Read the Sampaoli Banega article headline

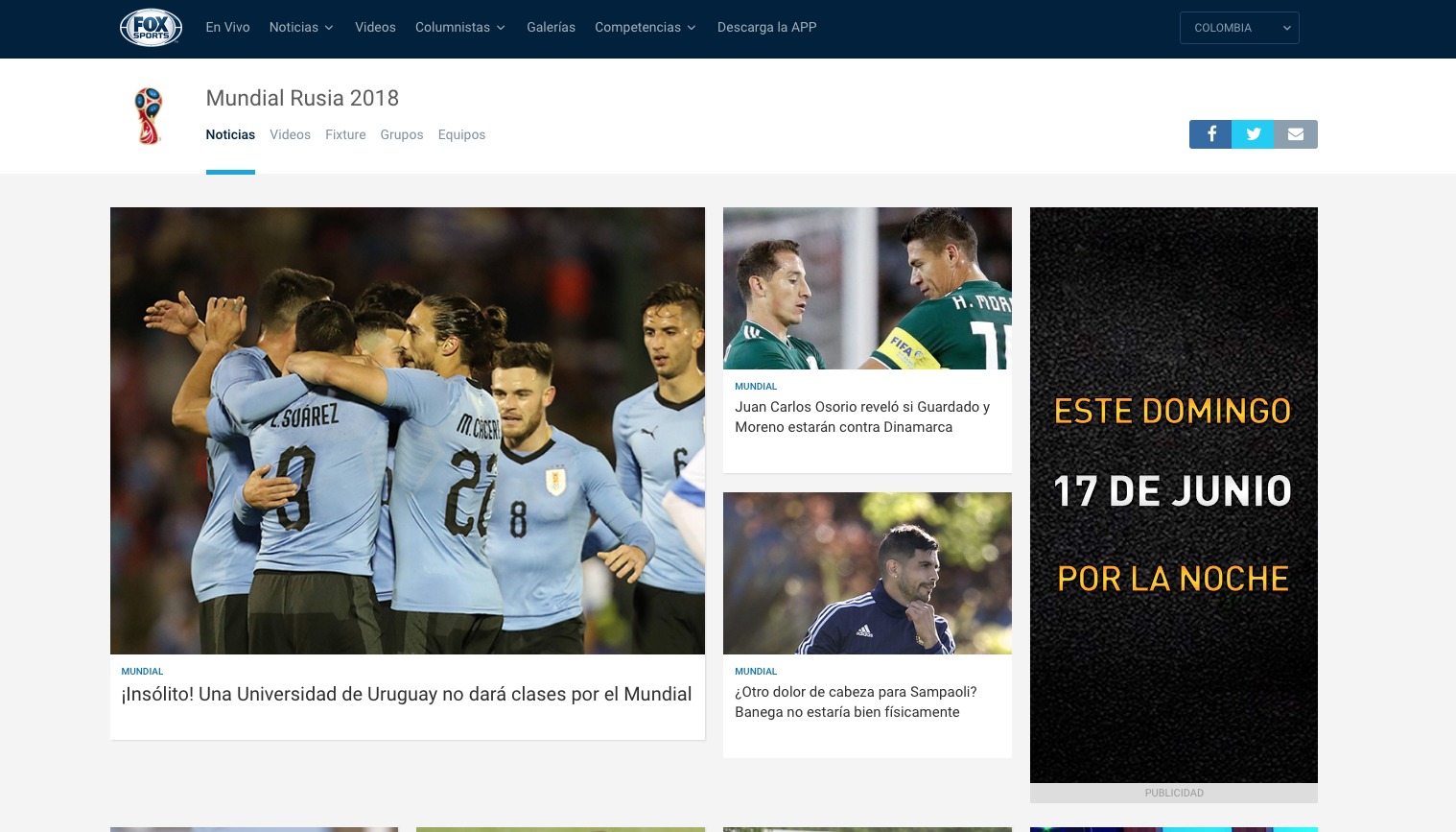(856, 701)
